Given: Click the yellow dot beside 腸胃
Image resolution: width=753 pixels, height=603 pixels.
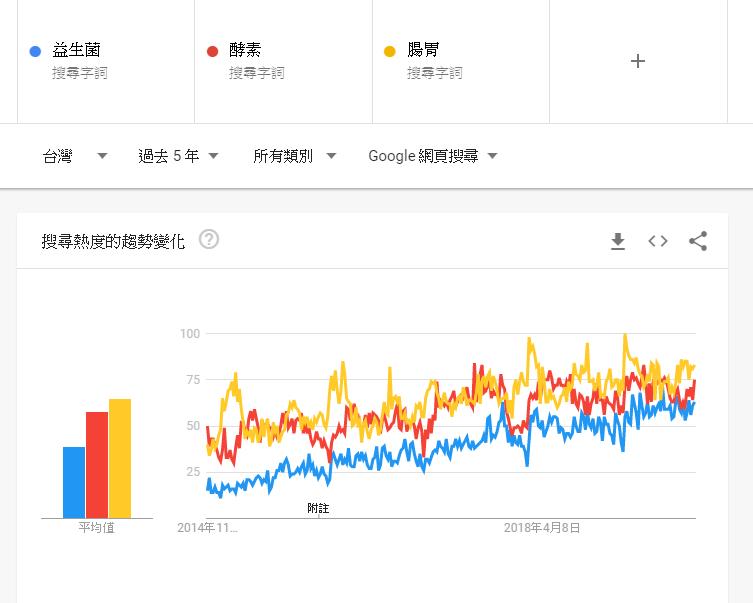Looking at the screenshot, I should pyautogui.click(x=390, y=51).
